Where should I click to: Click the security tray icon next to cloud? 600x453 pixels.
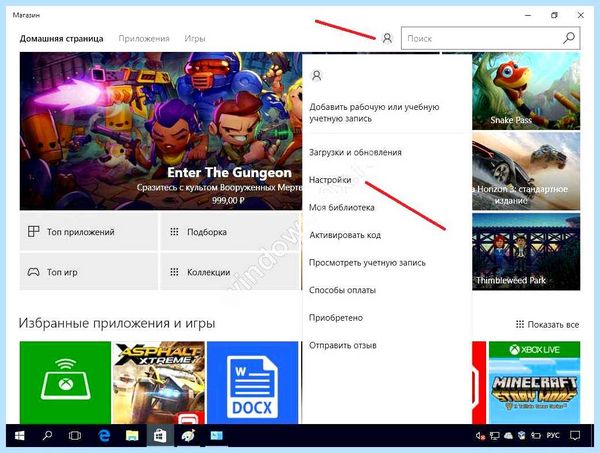(522, 435)
